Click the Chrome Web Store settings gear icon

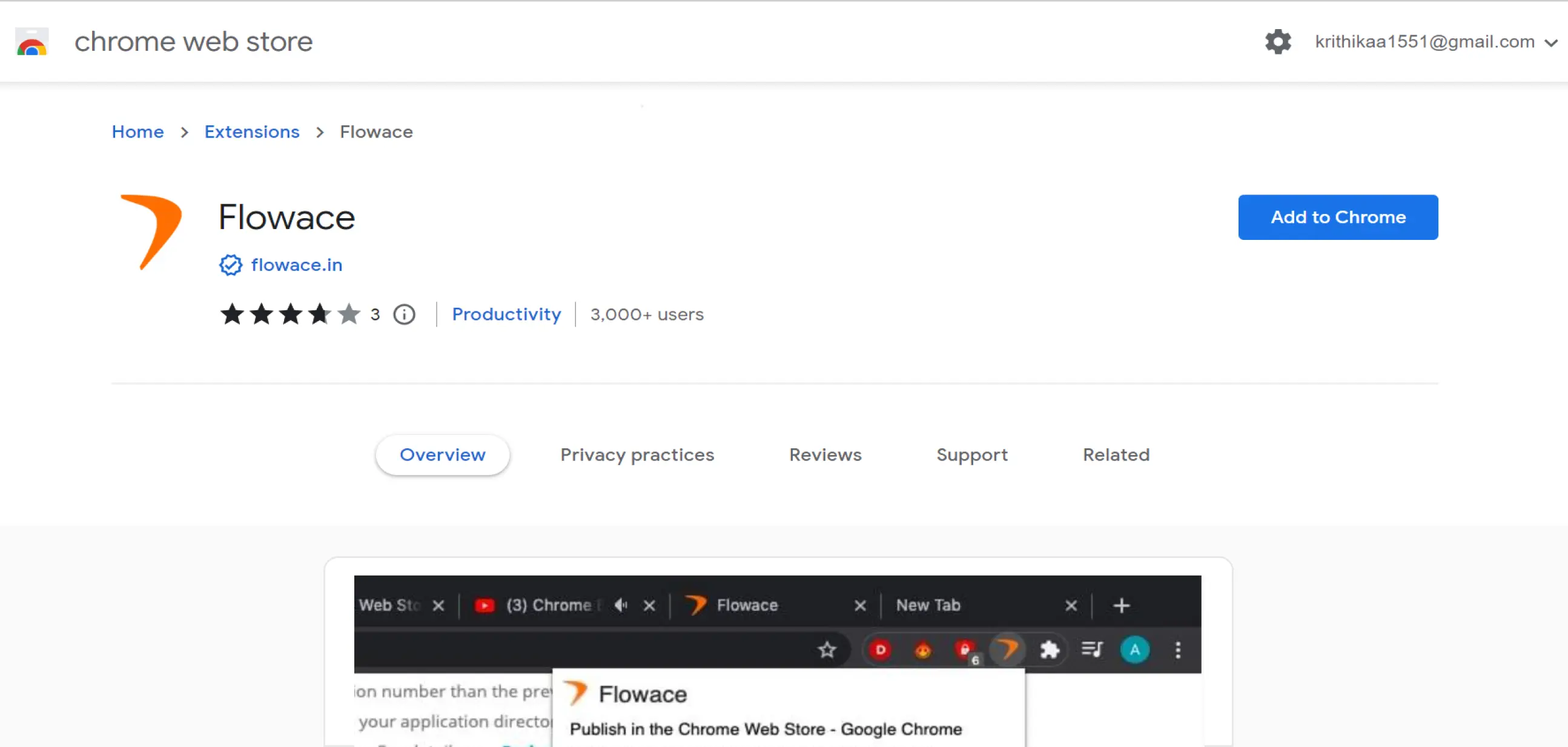click(1278, 42)
